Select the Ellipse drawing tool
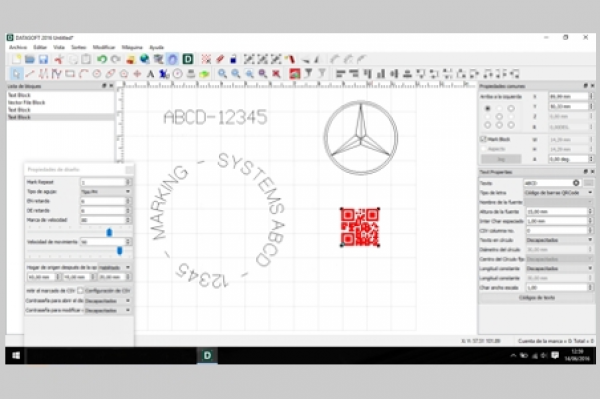 (x=110, y=73)
